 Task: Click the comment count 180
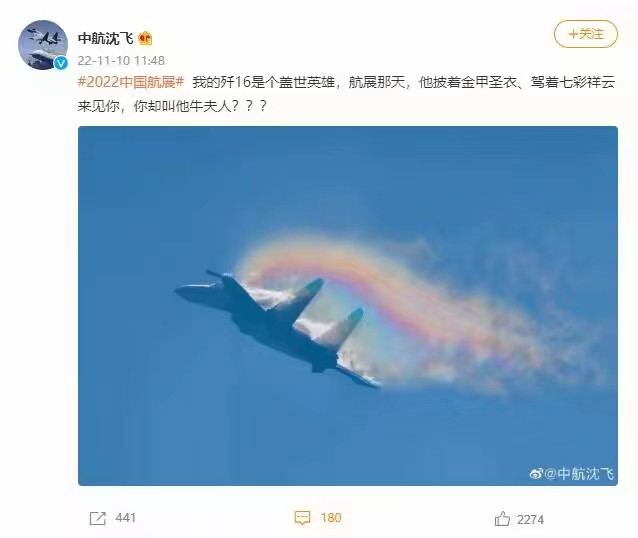[x=330, y=518]
